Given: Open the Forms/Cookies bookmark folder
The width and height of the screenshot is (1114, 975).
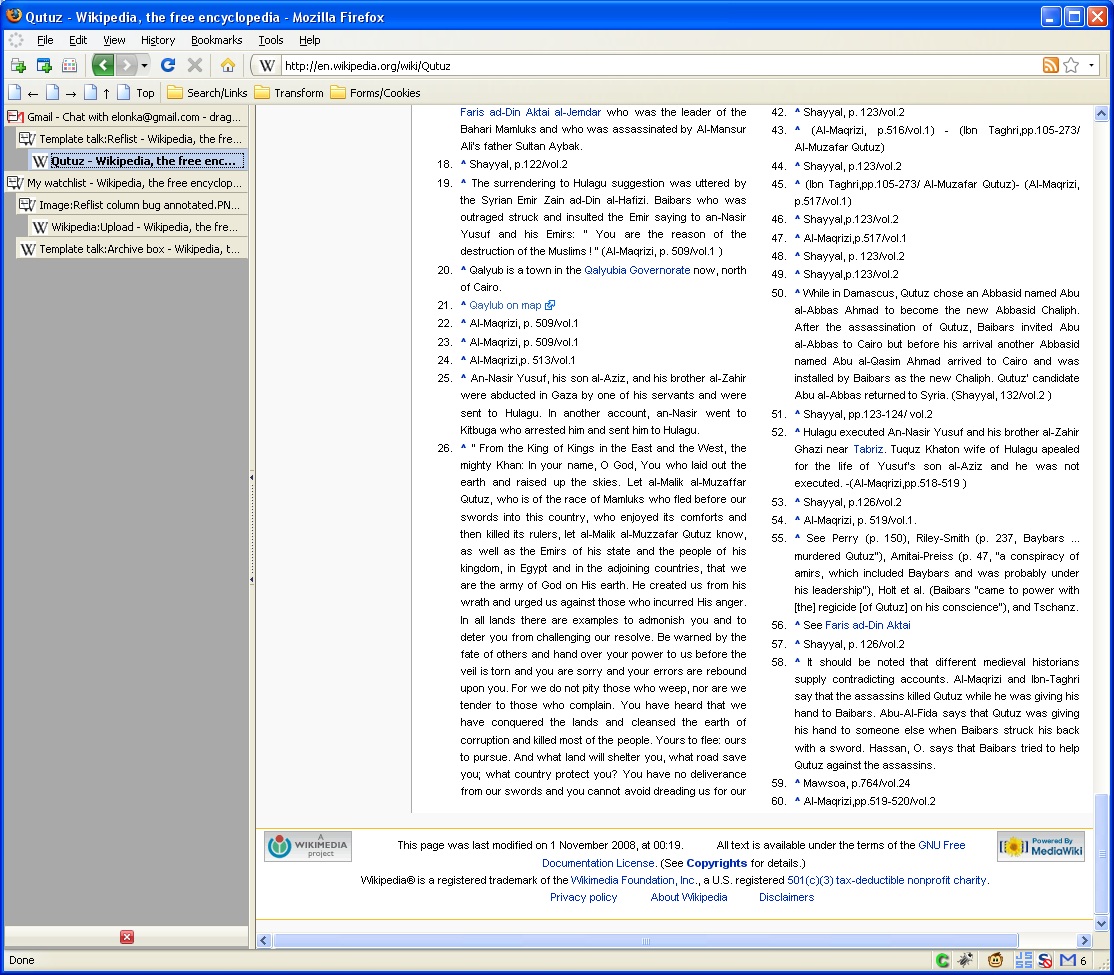Looking at the screenshot, I should 375,92.
